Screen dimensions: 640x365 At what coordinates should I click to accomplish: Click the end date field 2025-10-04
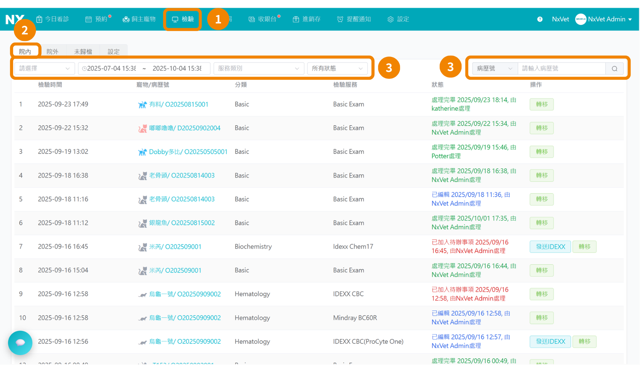[177, 68]
